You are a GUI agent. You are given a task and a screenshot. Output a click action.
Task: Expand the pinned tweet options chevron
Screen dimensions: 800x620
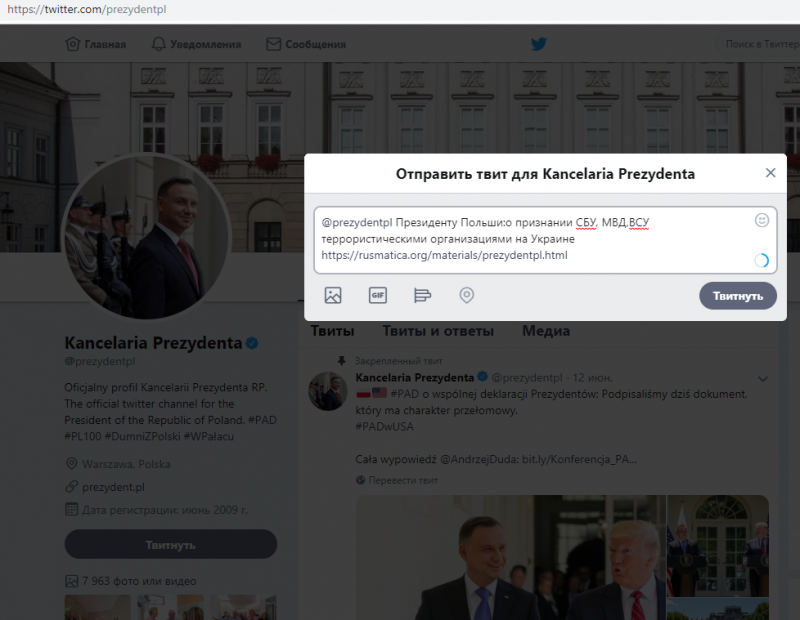(763, 379)
